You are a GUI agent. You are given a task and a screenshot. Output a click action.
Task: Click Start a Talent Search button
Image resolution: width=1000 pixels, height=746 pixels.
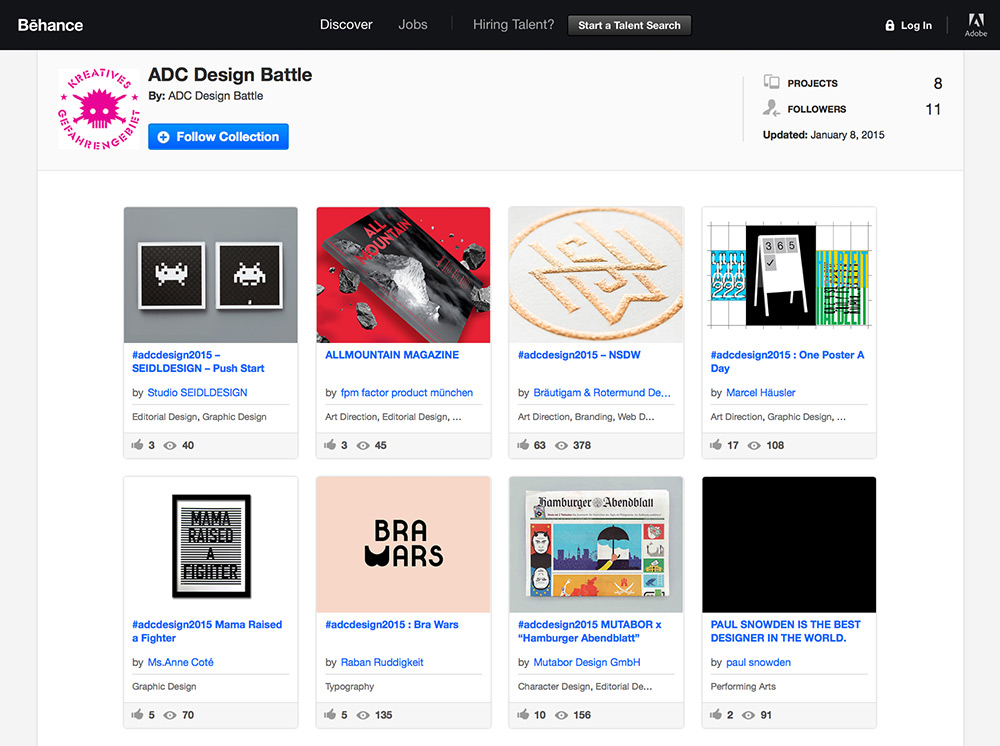coord(629,26)
